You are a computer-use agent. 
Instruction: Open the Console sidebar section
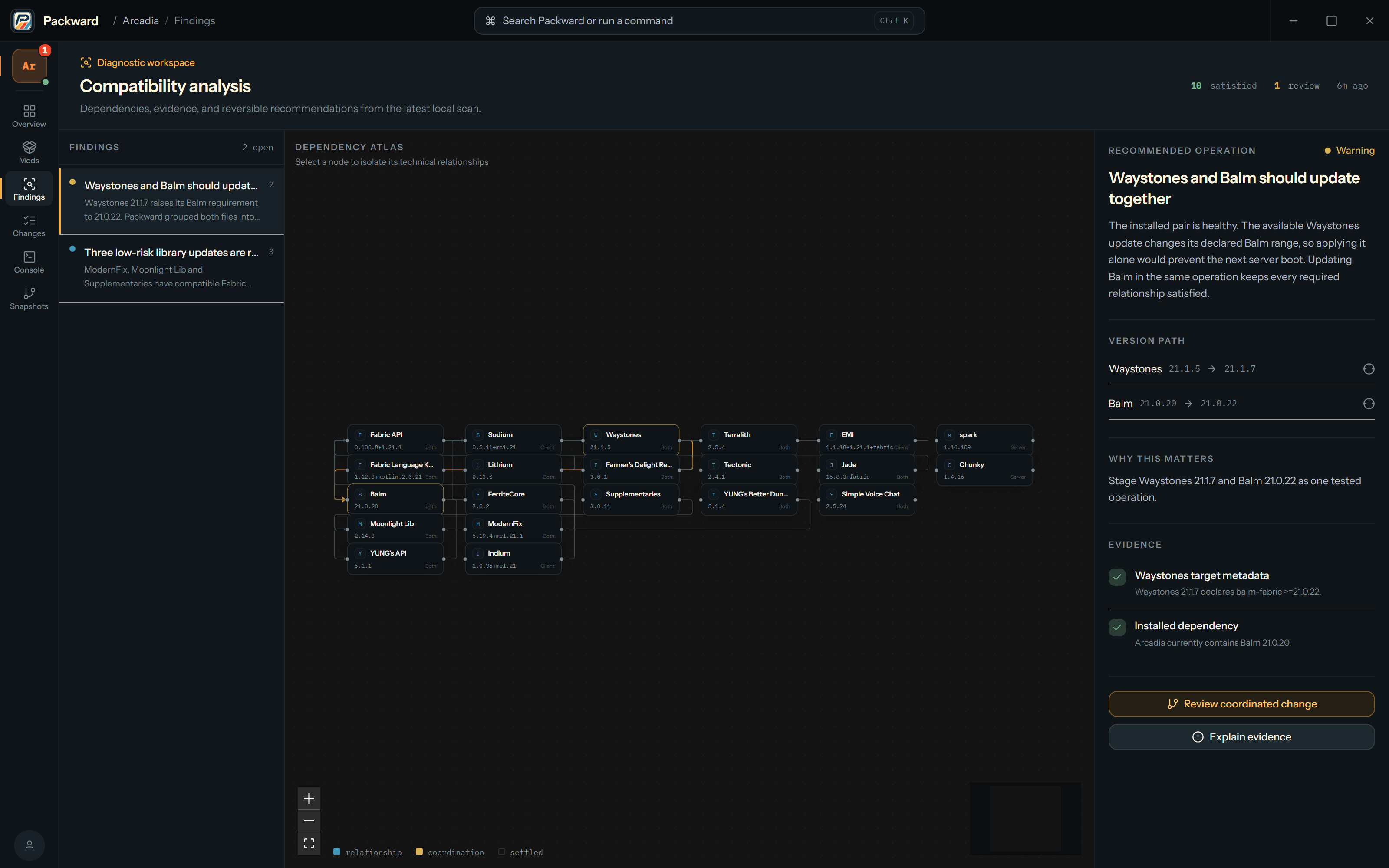pyautogui.click(x=29, y=262)
